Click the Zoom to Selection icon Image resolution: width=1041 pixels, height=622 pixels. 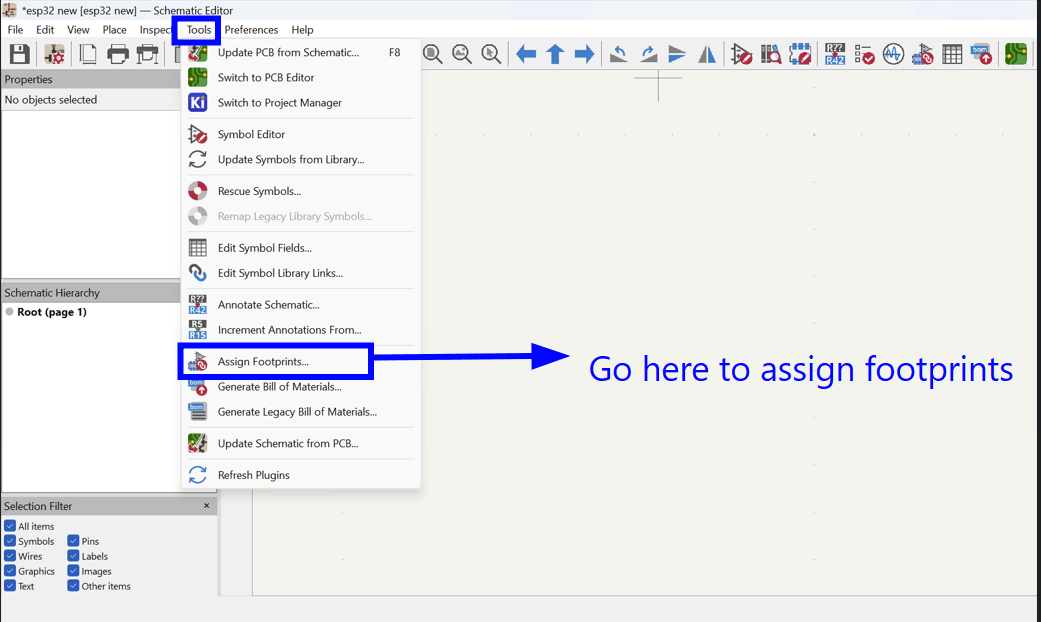click(491, 54)
